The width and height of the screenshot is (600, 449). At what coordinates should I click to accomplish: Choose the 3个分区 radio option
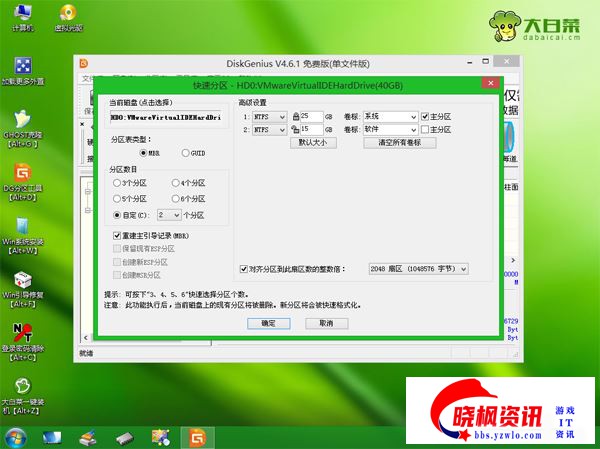pos(117,183)
